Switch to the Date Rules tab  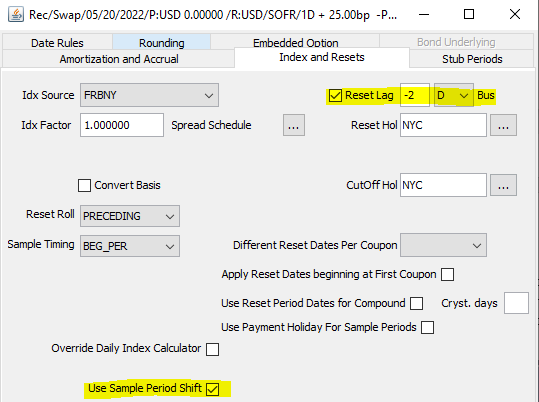tap(57, 43)
